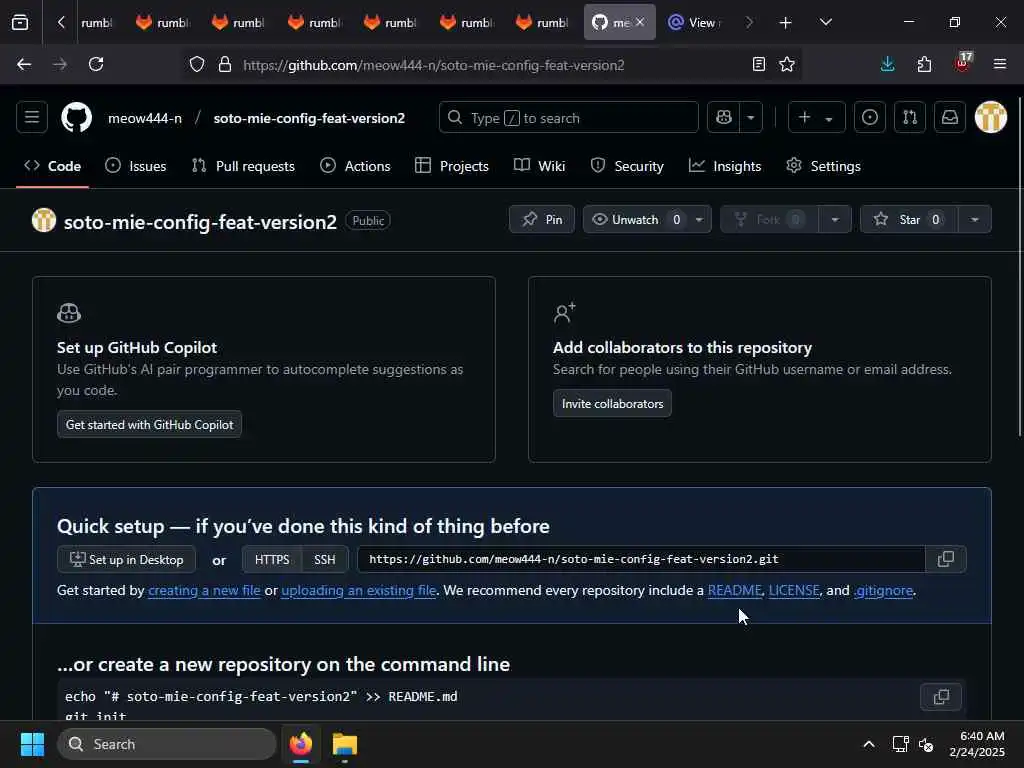Open the create new plus menu
The width and height of the screenshot is (1024, 768).
point(816,118)
